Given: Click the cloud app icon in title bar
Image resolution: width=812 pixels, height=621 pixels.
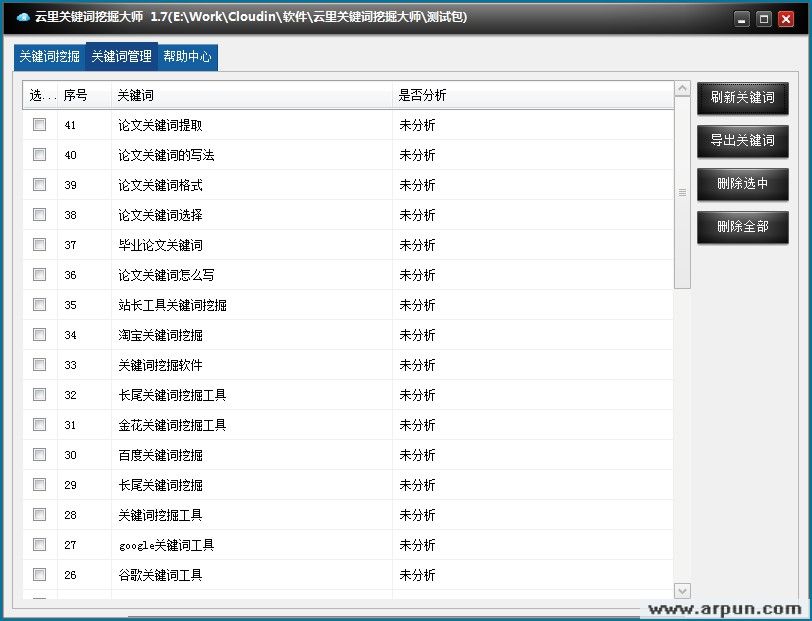Looking at the screenshot, I should click(x=23, y=18).
